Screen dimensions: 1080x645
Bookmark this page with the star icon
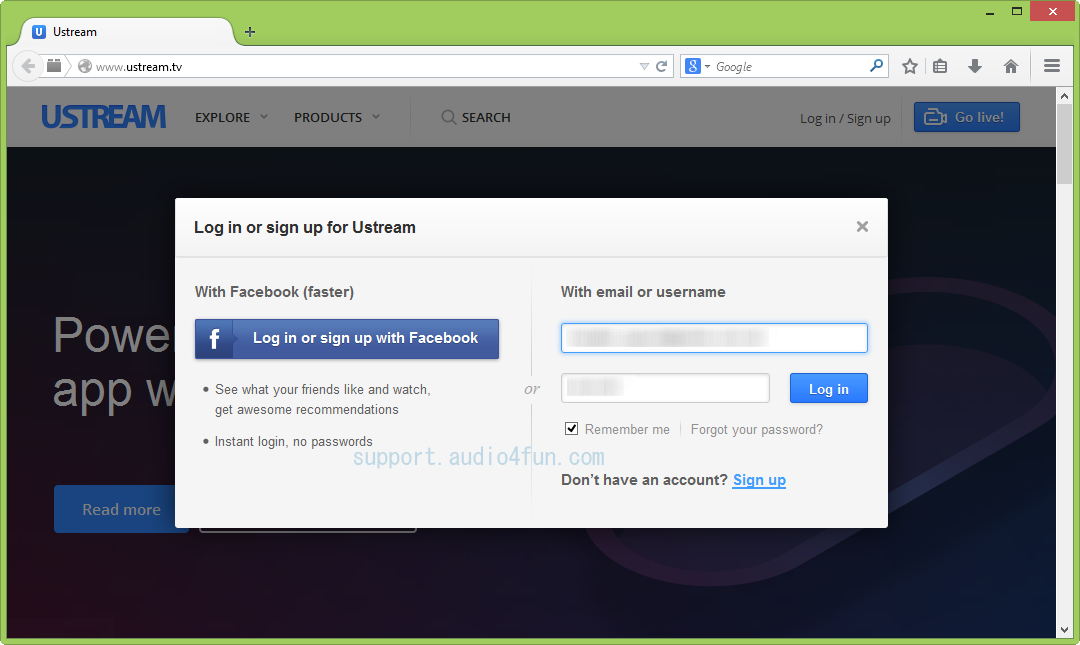pos(910,66)
